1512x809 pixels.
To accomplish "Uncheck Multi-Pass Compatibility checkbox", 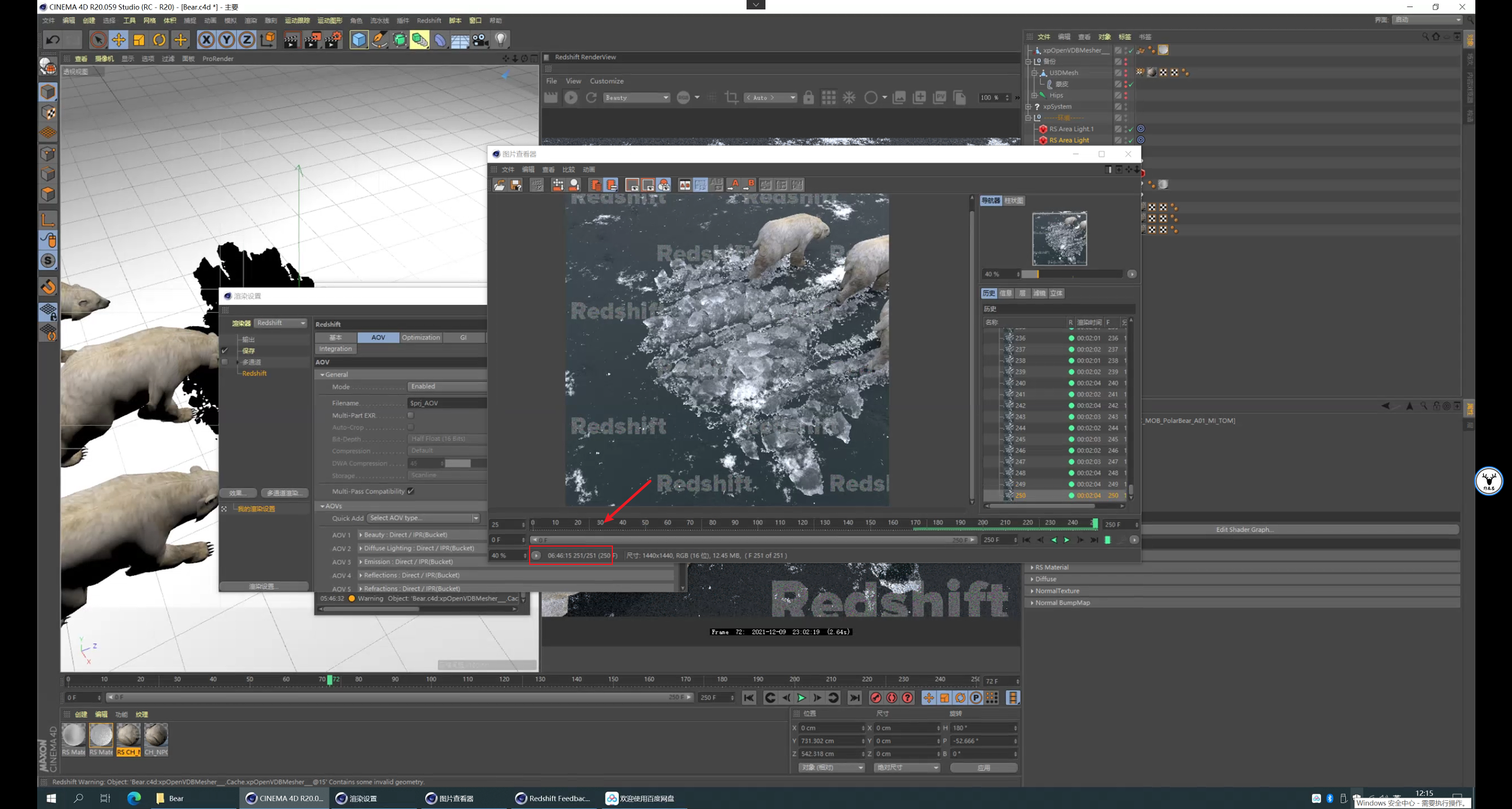I will pyautogui.click(x=411, y=491).
